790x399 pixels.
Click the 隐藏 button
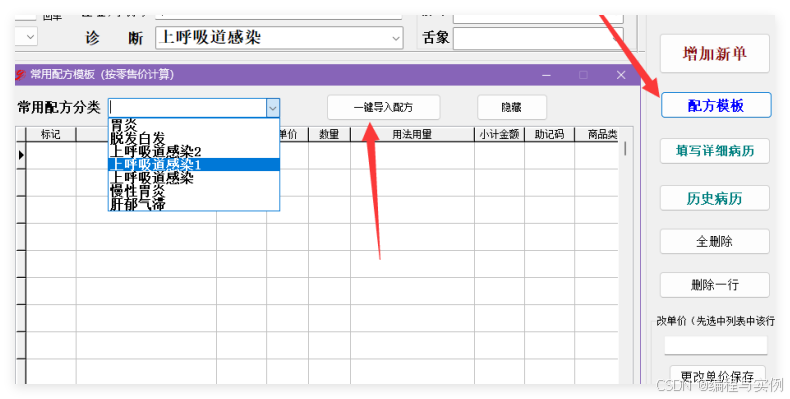[x=511, y=107]
